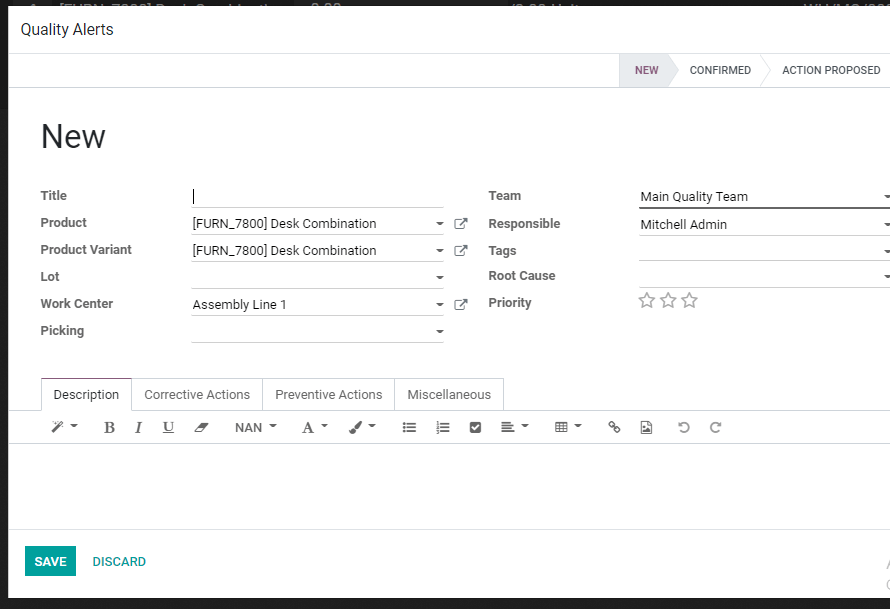Viewport: 890px width, 609px height.
Task: Save the quality alert
Action: click(x=51, y=561)
